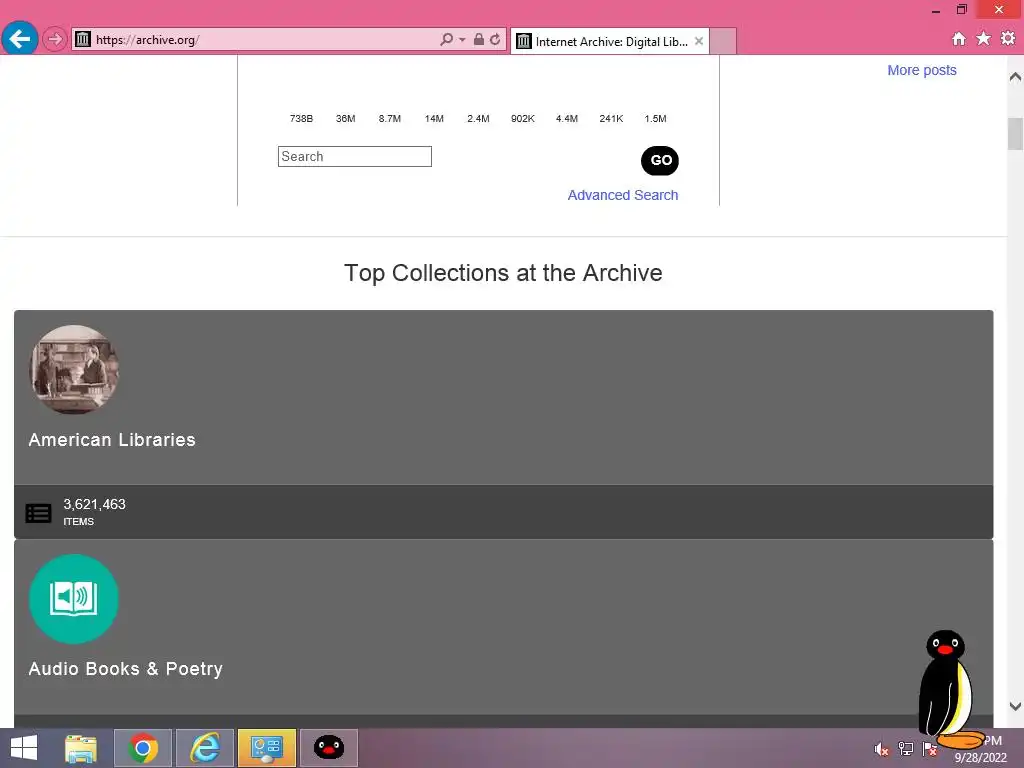This screenshot has width=1024, height=768.
Task: Open the American Libraries title link
Action: tap(112, 440)
